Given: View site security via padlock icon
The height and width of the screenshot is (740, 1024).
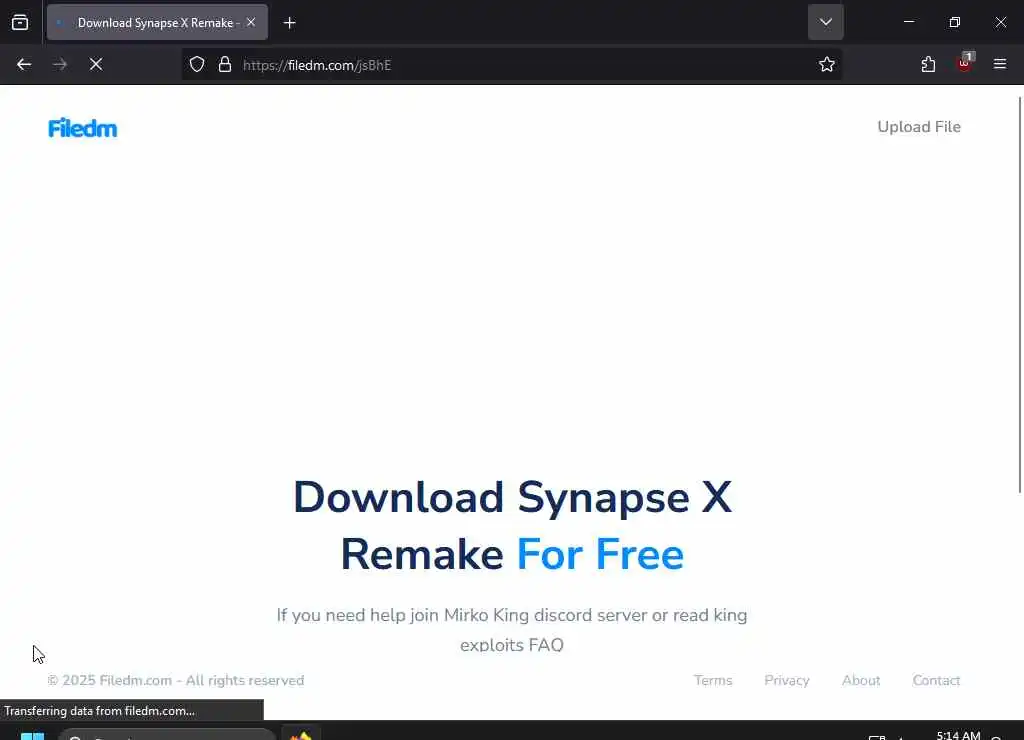Looking at the screenshot, I should coord(225,64).
